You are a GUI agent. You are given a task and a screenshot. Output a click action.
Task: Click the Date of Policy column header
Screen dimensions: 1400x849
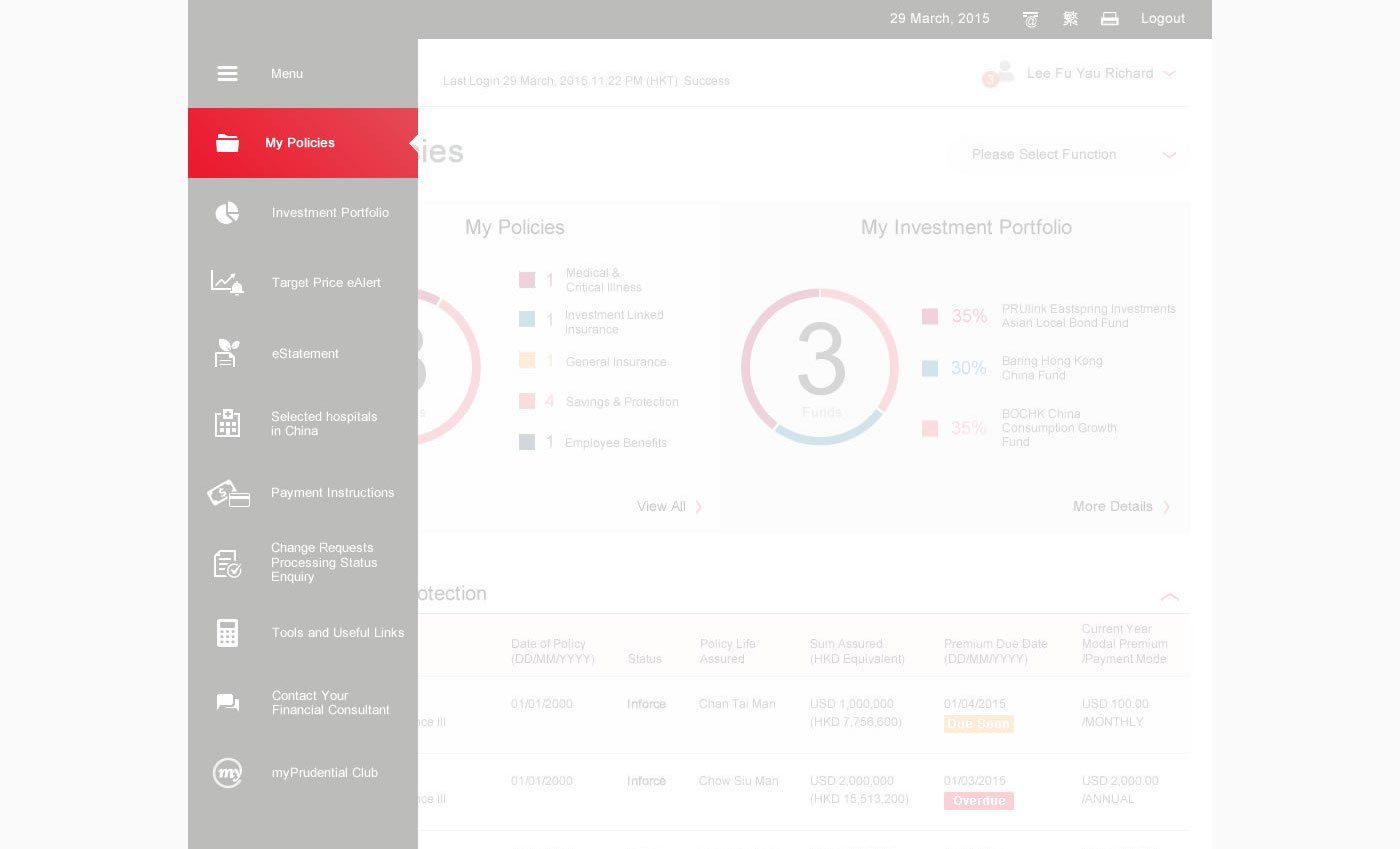553,652
